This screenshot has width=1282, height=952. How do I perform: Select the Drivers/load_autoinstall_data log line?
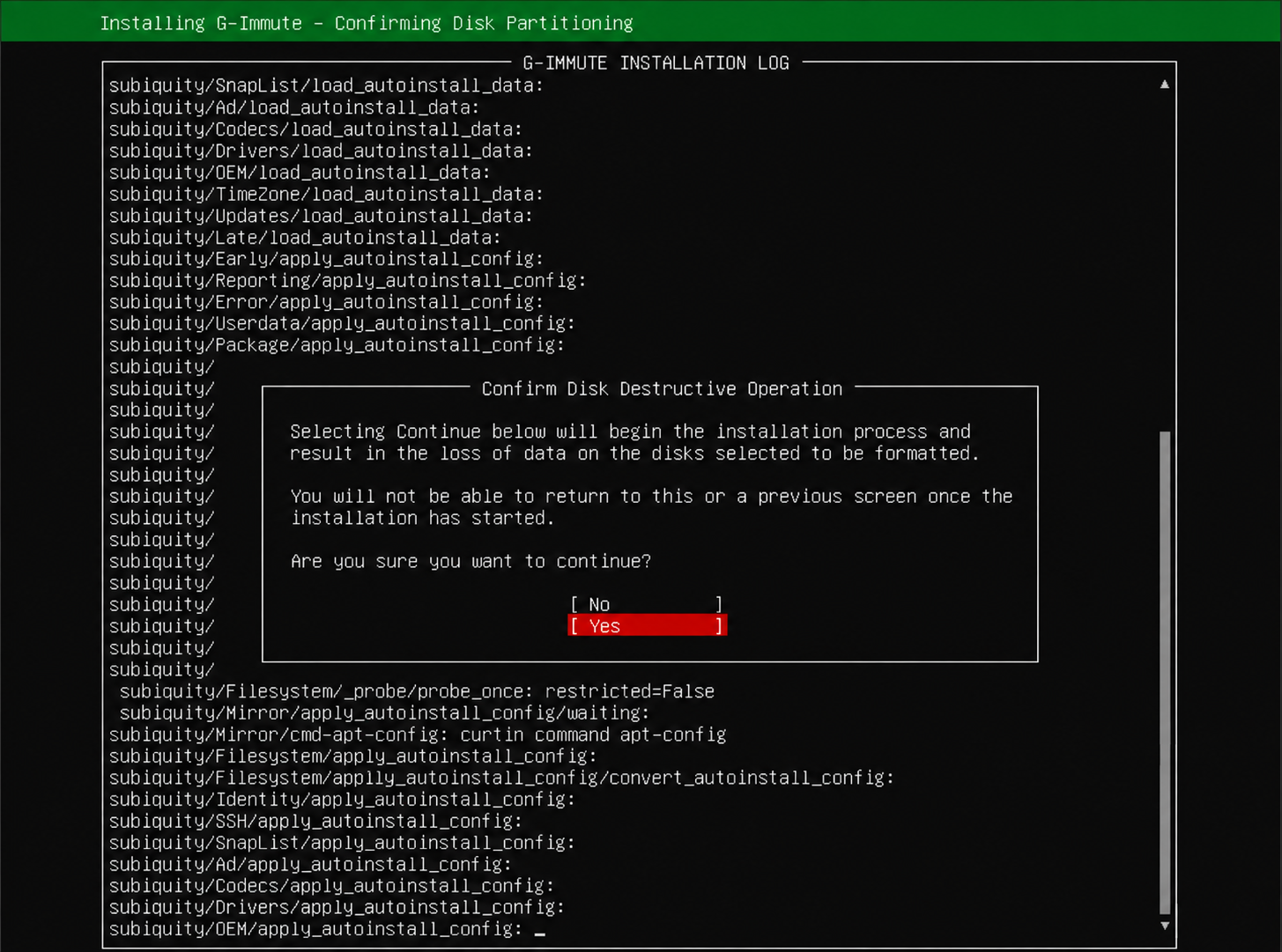321,151
